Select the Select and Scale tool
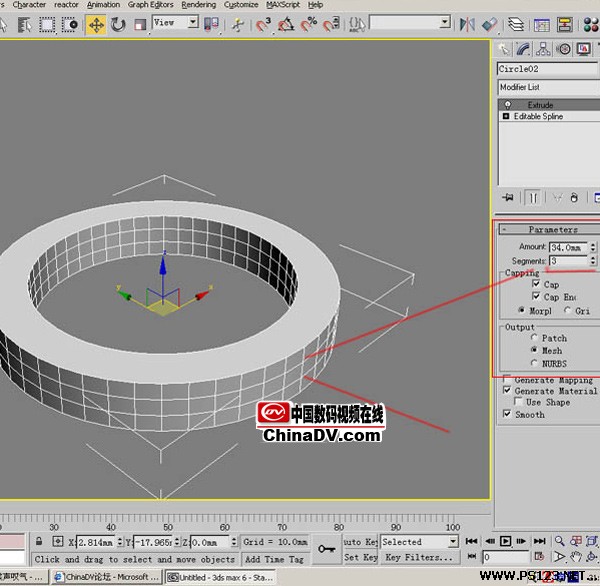 pyautogui.click(x=140, y=25)
